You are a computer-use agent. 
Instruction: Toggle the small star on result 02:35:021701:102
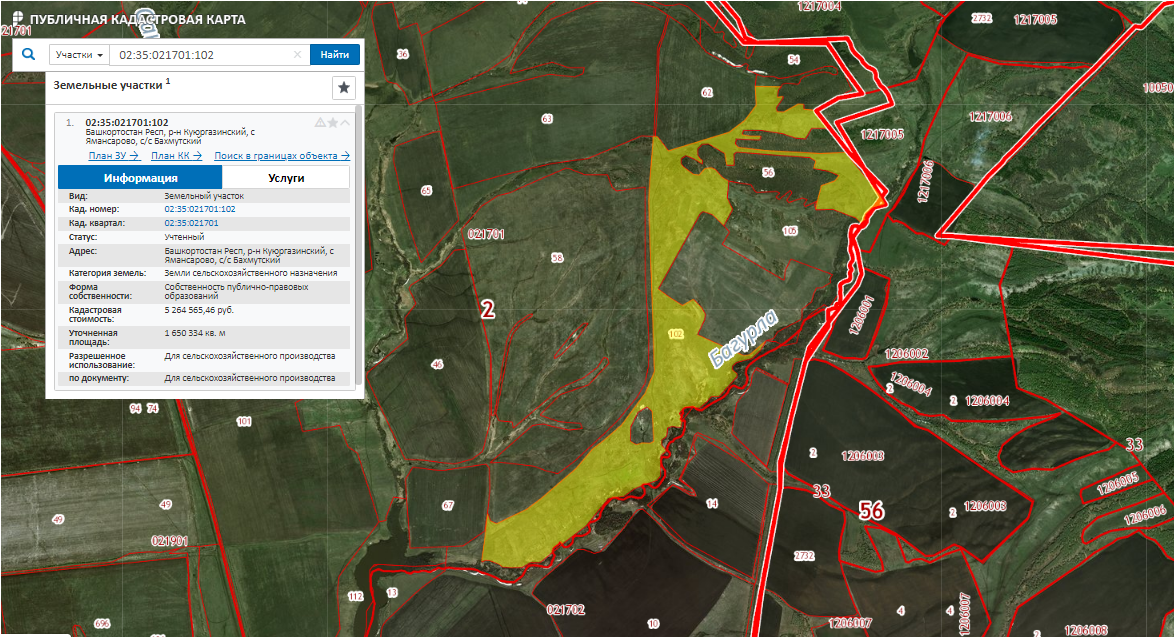coord(333,123)
